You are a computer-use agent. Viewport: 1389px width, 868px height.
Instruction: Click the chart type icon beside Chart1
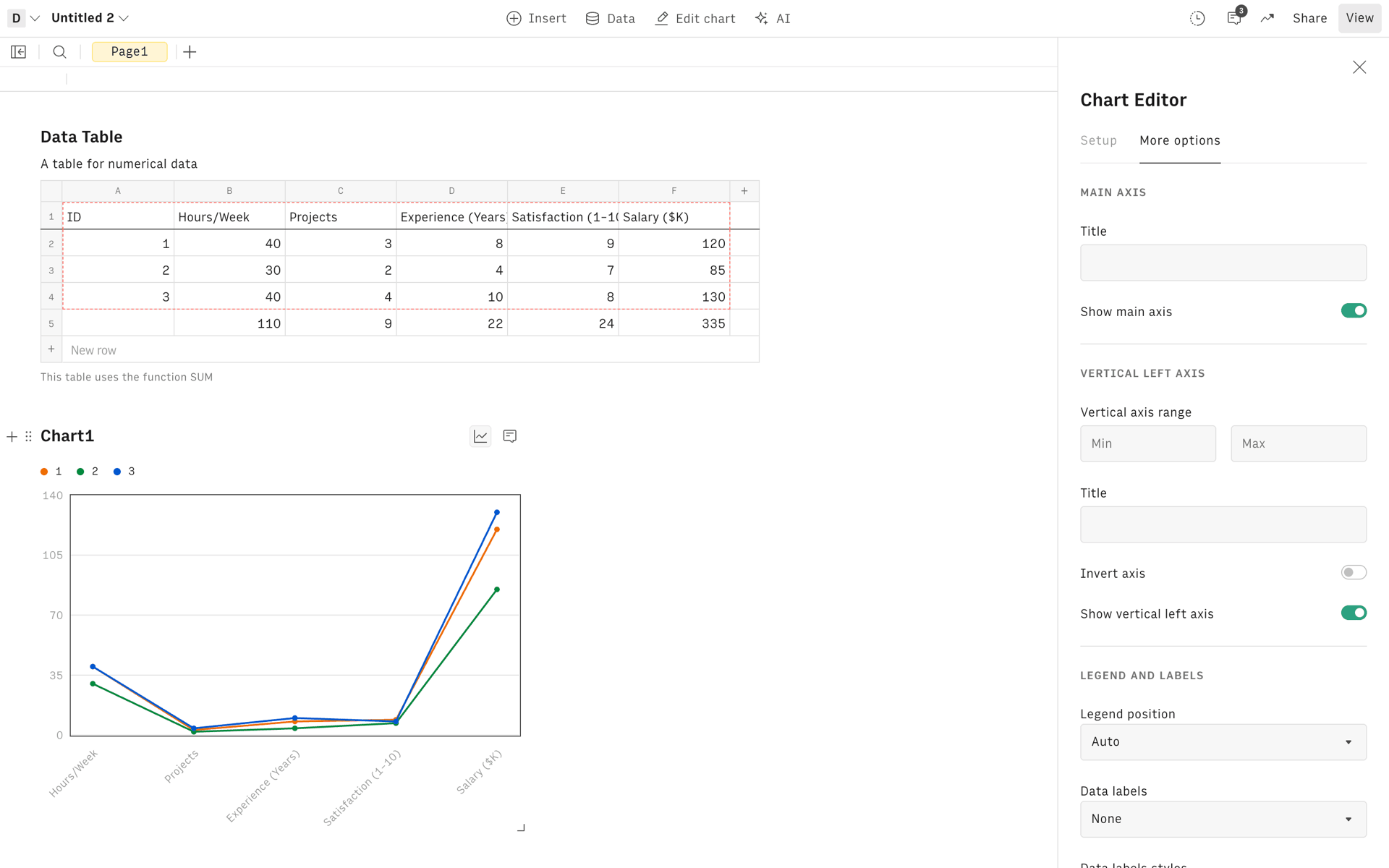[x=480, y=436]
